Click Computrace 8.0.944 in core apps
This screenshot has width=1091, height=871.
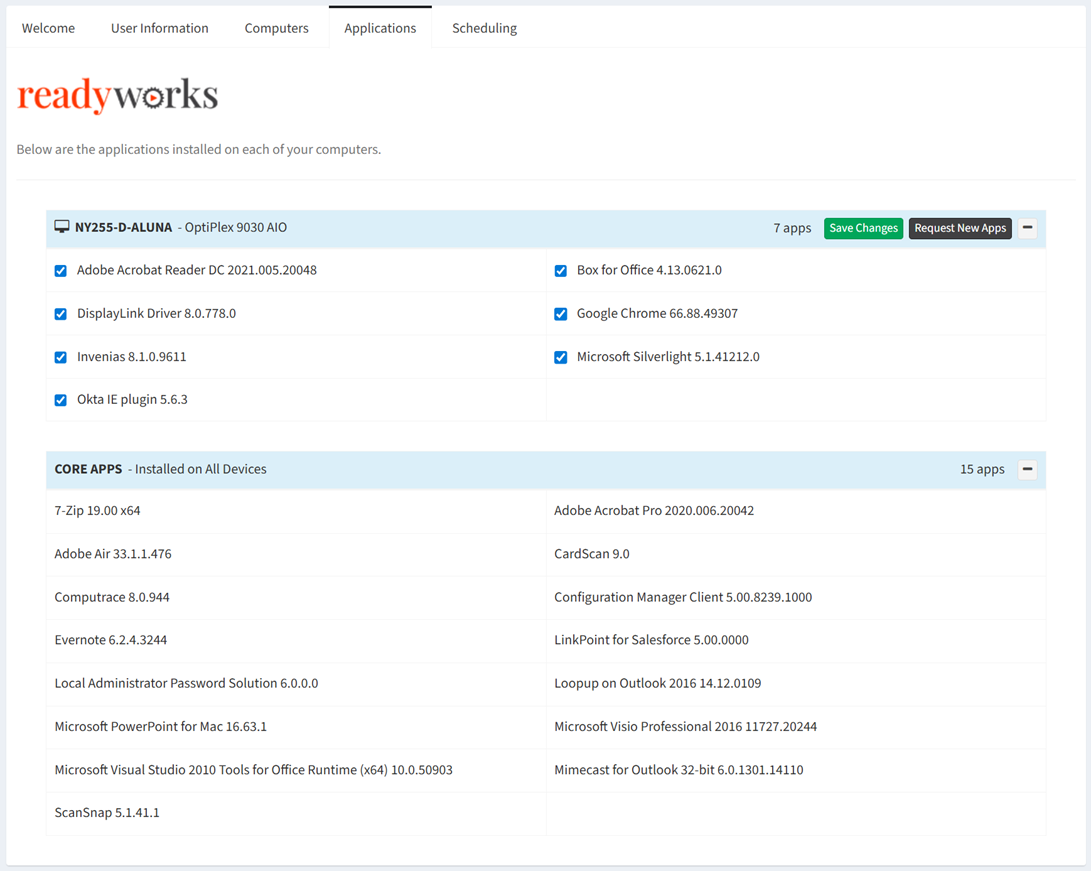click(x=112, y=597)
